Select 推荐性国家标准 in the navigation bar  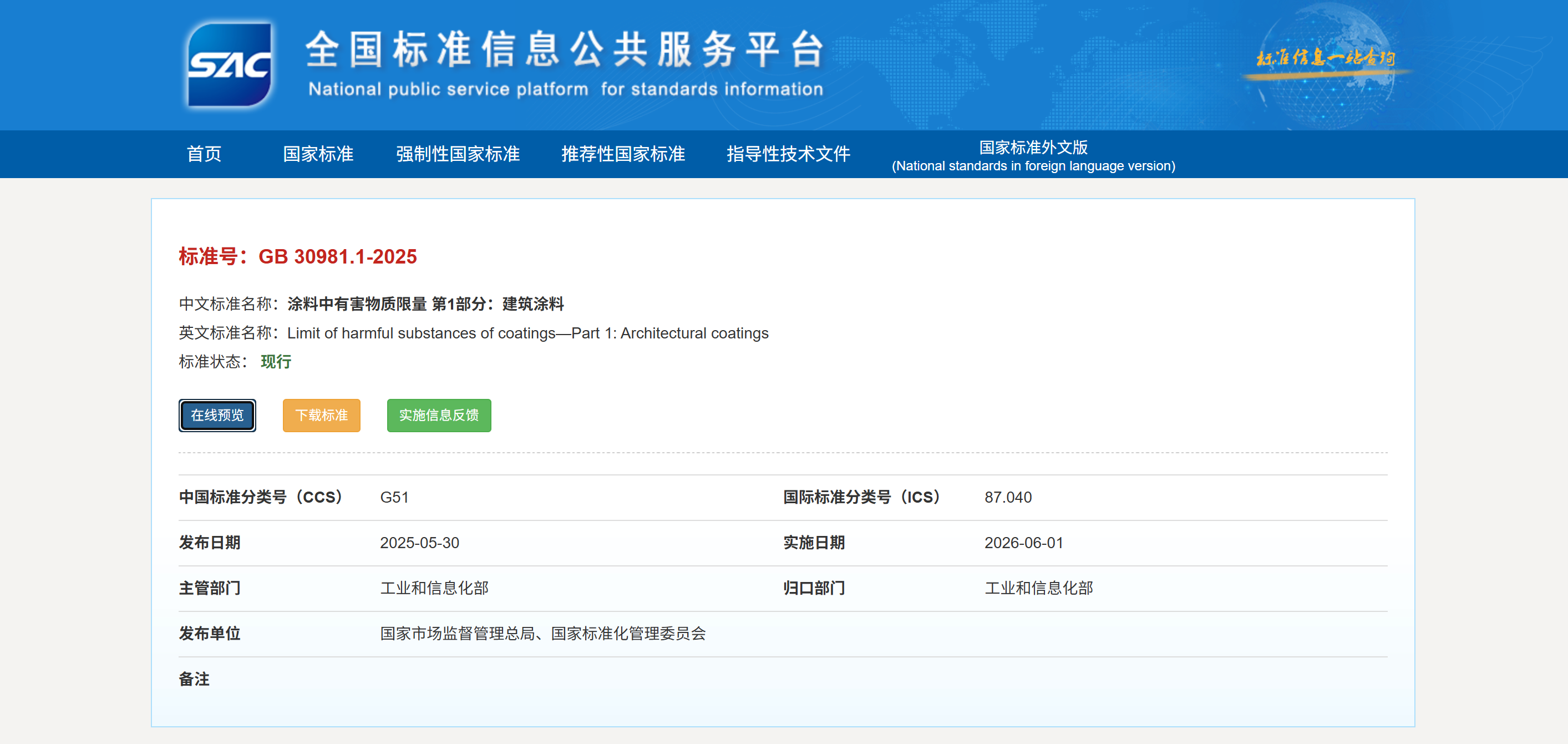click(x=623, y=154)
